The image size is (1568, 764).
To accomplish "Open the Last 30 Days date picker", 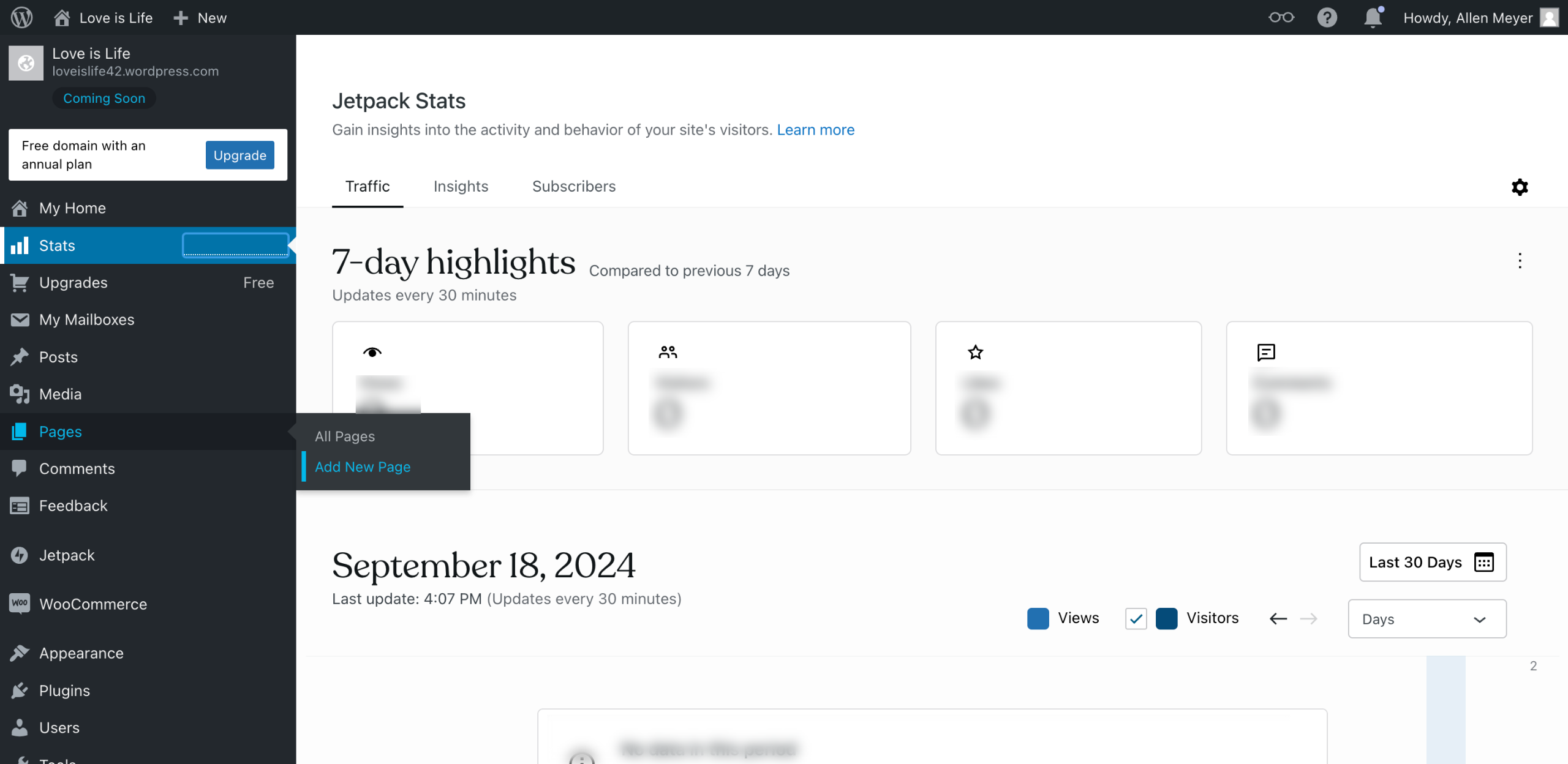I will pos(1432,562).
